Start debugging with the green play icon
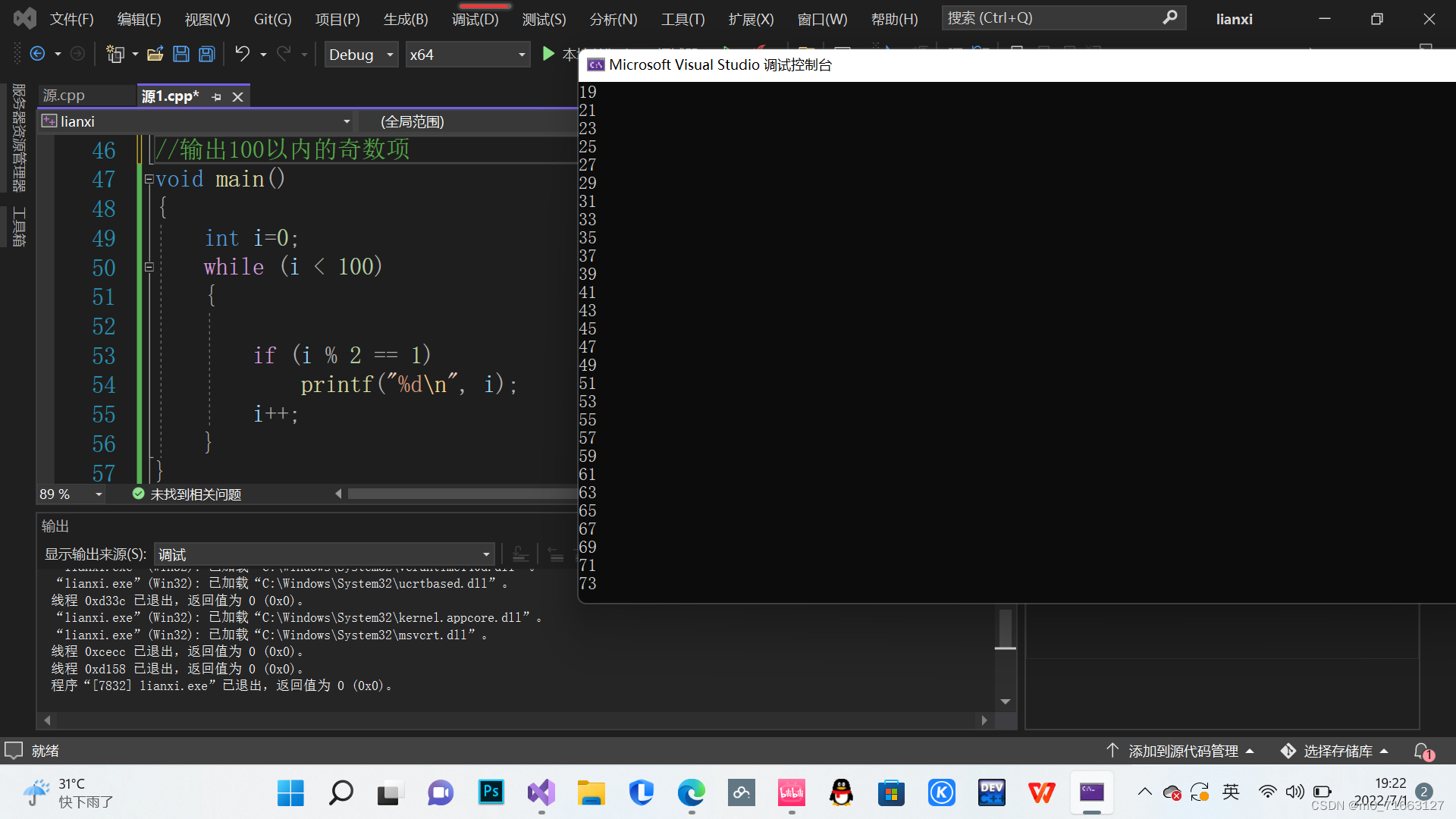This screenshot has width=1456, height=819. click(548, 54)
